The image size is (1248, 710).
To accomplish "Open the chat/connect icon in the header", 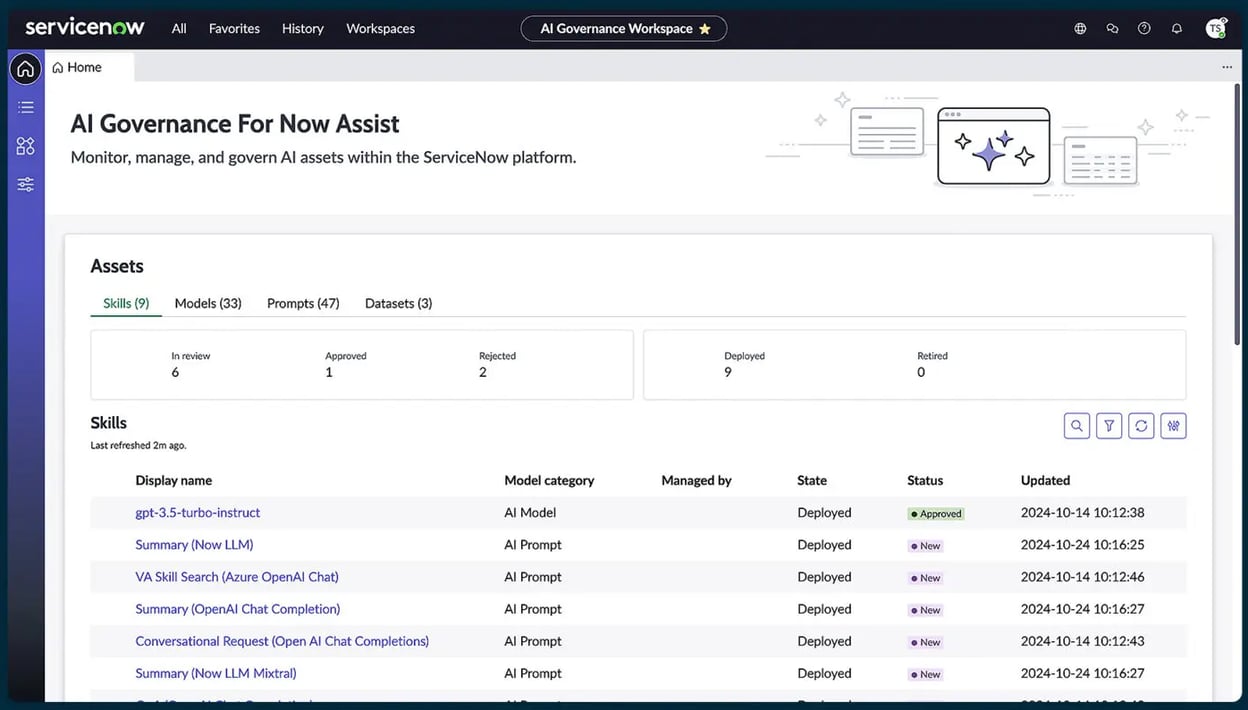I will (1112, 28).
